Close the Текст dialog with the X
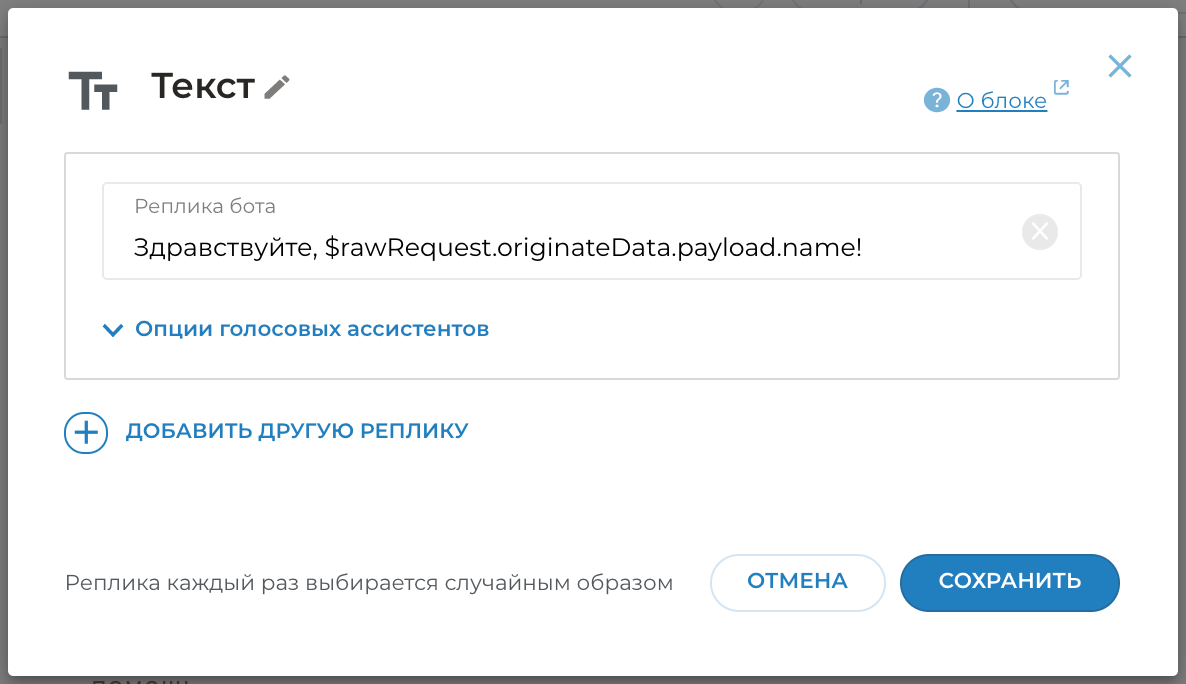 1120,67
